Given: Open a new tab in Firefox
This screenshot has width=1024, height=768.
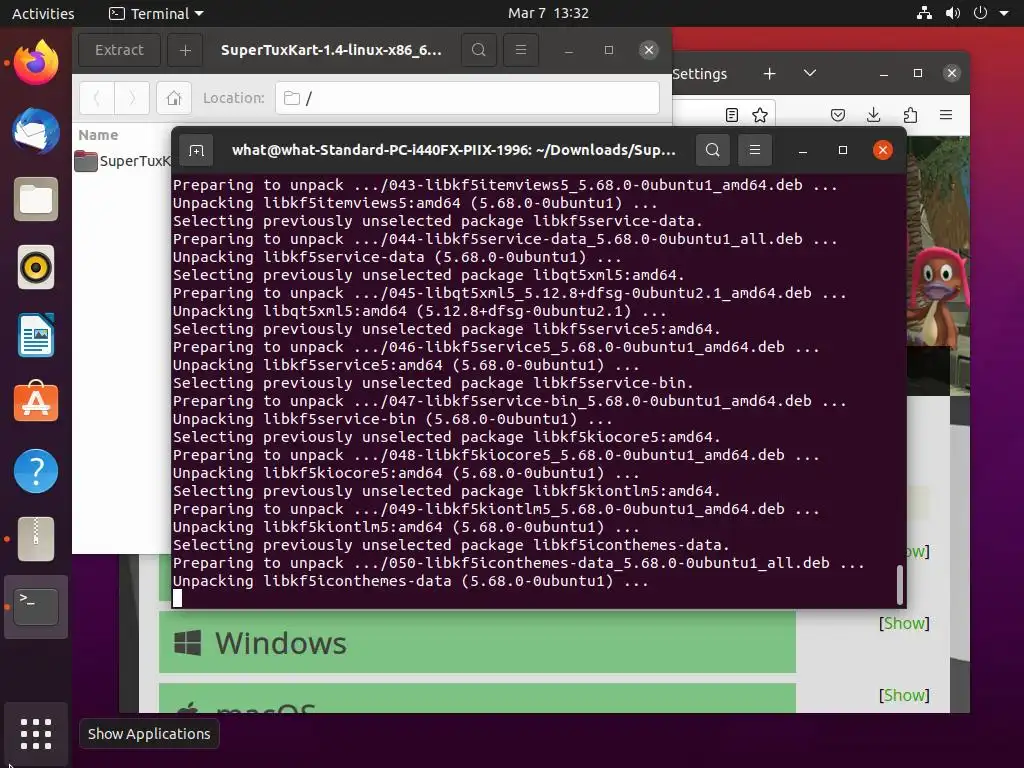Looking at the screenshot, I should (x=770, y=74).
